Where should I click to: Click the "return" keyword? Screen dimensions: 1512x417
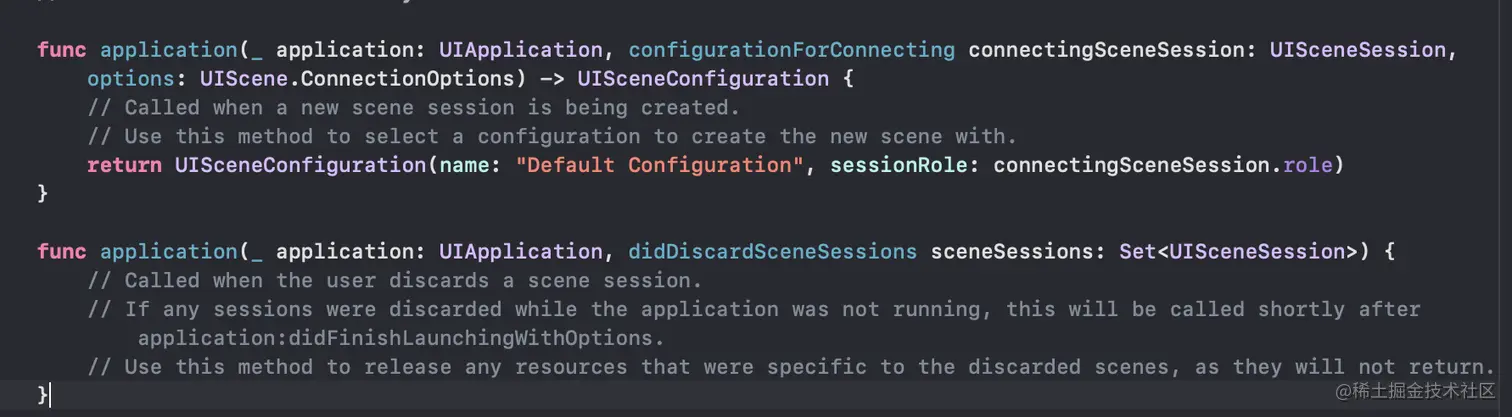(x=124, y=165)
